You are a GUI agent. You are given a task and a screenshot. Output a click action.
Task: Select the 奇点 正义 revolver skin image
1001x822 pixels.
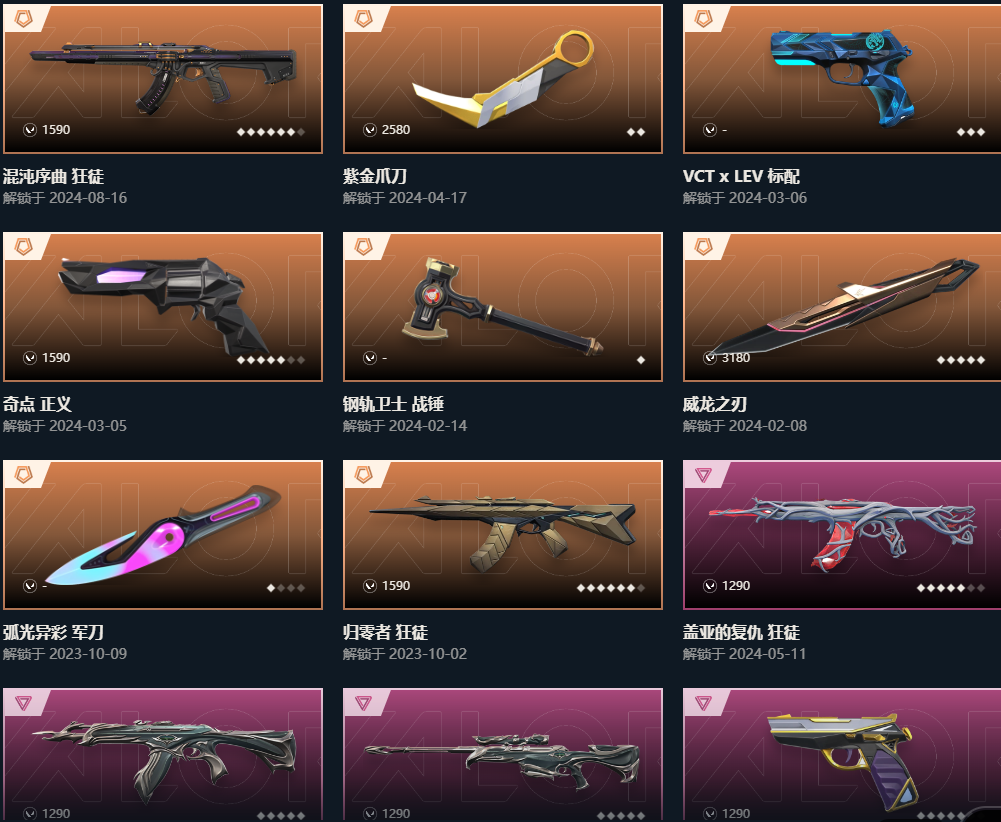(x=163, y=305)
